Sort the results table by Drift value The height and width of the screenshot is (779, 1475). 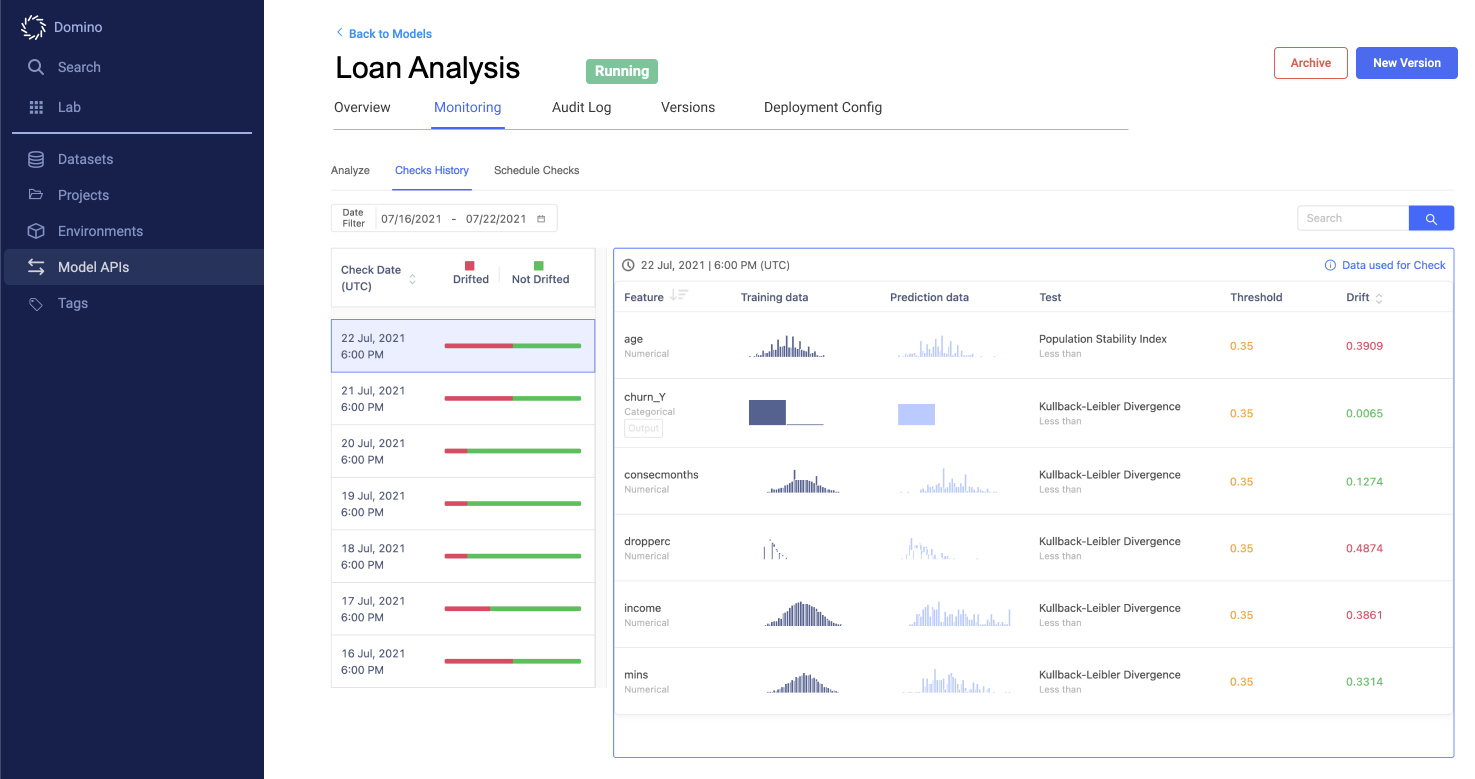pyautogui.click(x=1381, y=297)
